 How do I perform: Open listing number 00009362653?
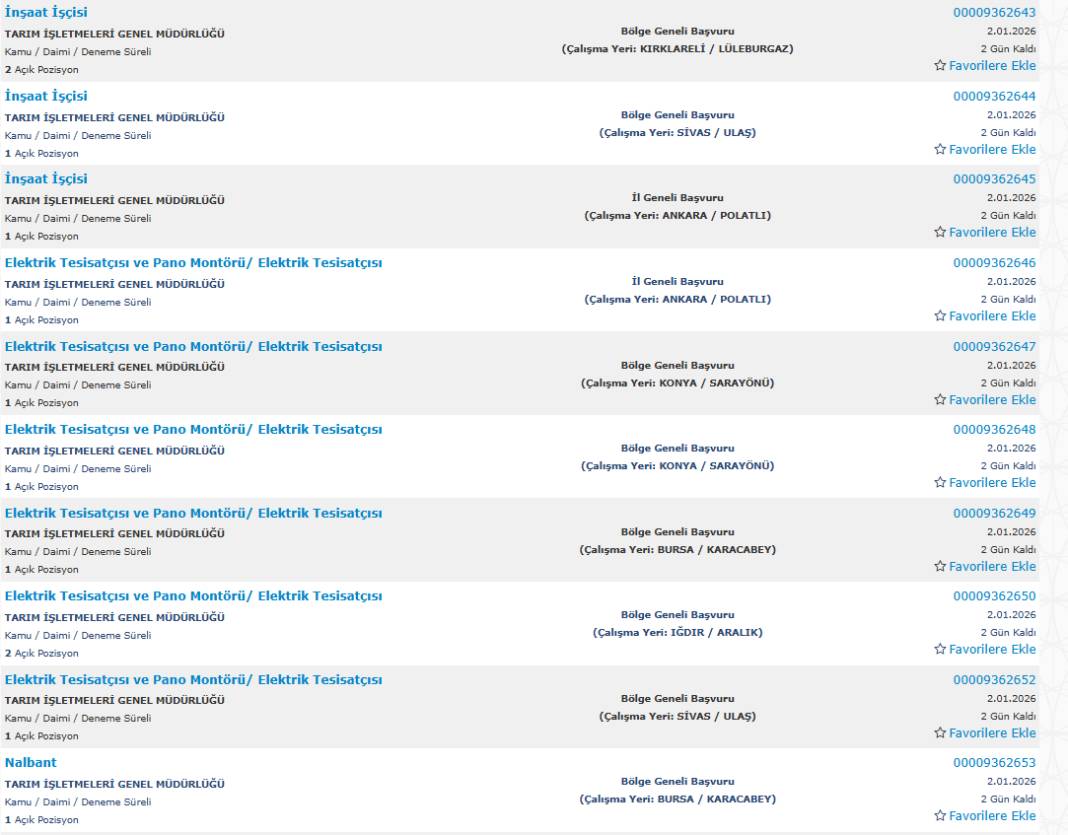point(994,763)
